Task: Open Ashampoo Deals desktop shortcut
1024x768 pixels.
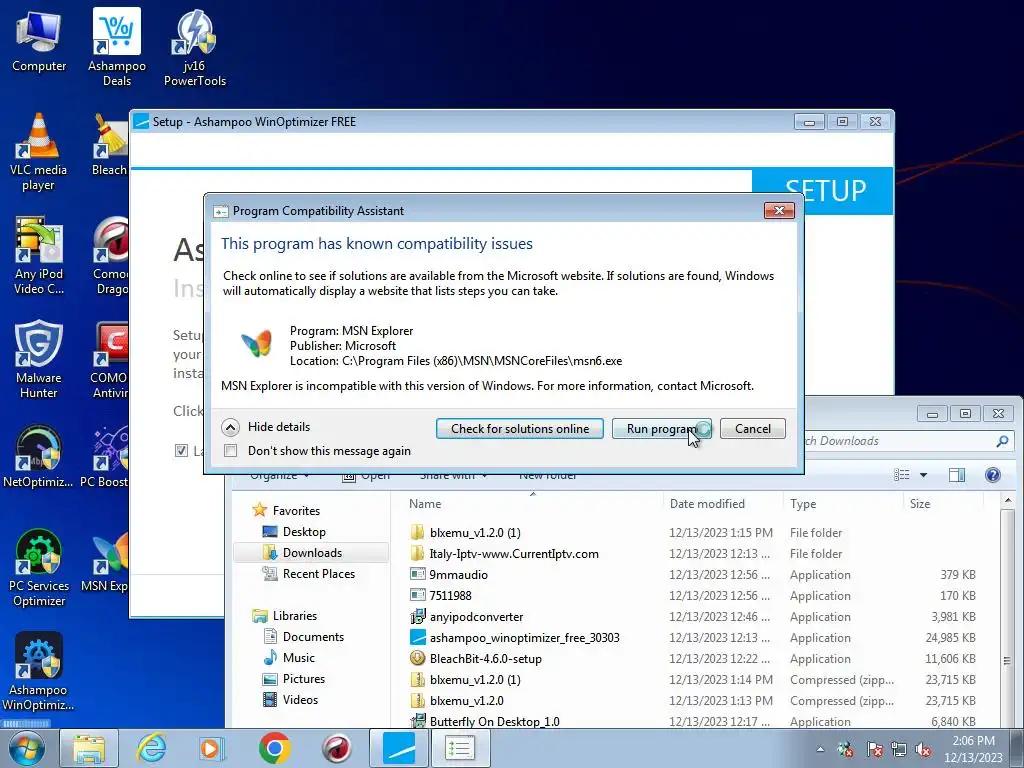Action: point(117,47)
